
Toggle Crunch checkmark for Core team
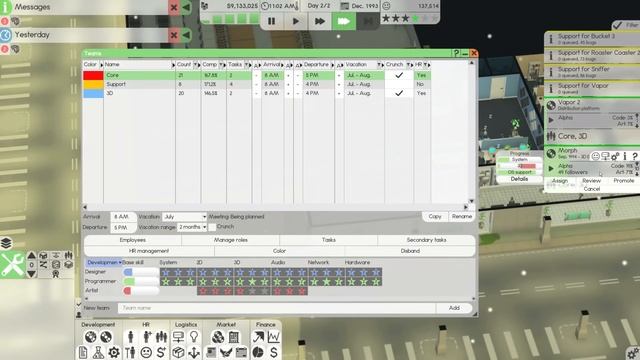coord(399,76)
